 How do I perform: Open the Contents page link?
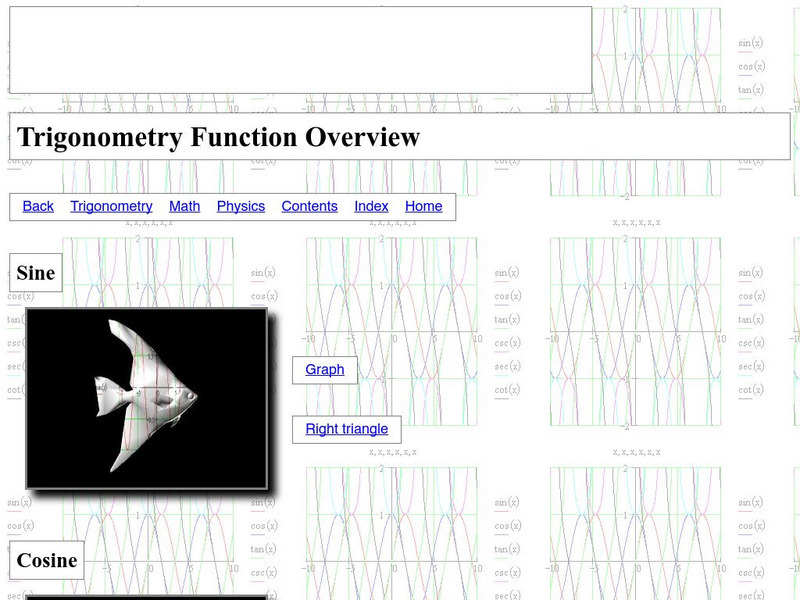point(310,206)
